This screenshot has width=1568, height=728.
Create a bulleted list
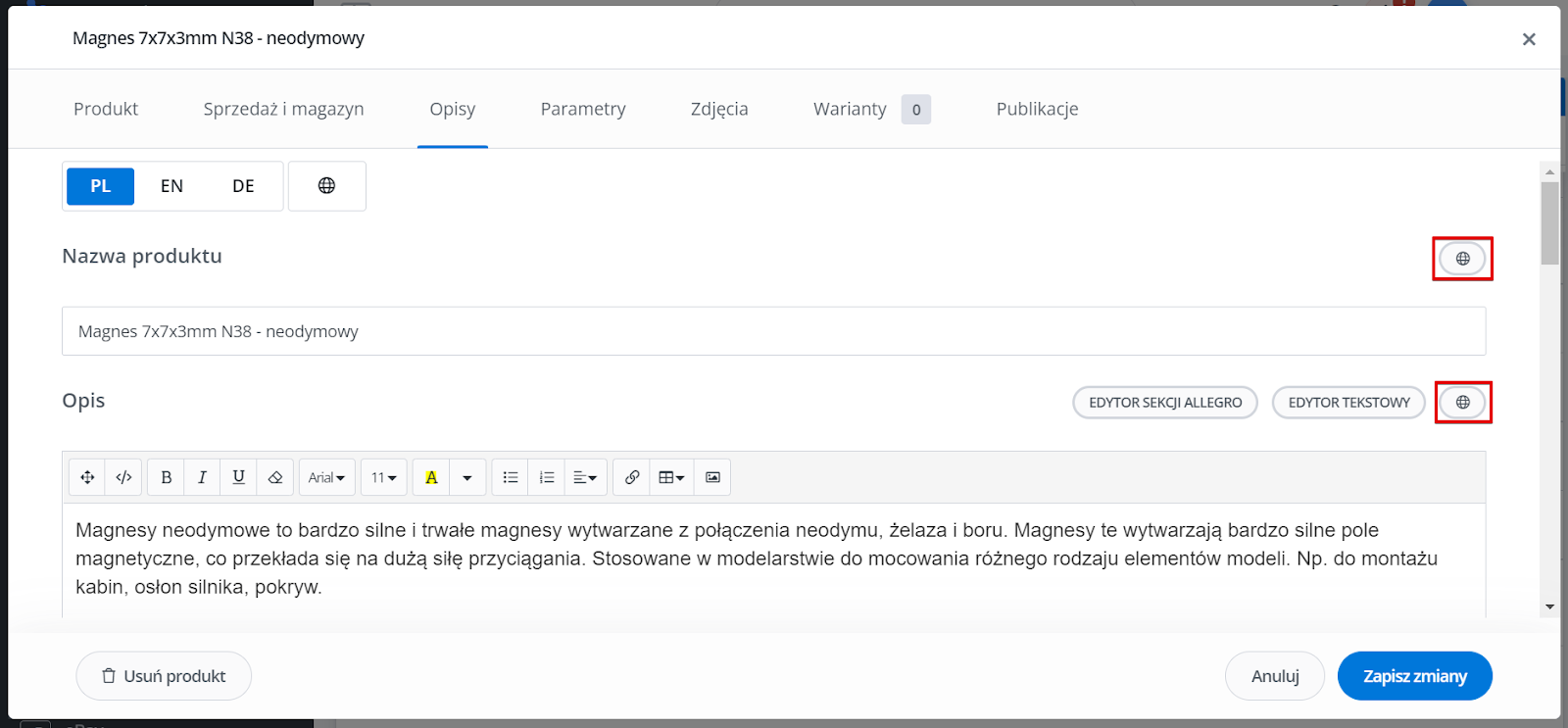point(511,477)
